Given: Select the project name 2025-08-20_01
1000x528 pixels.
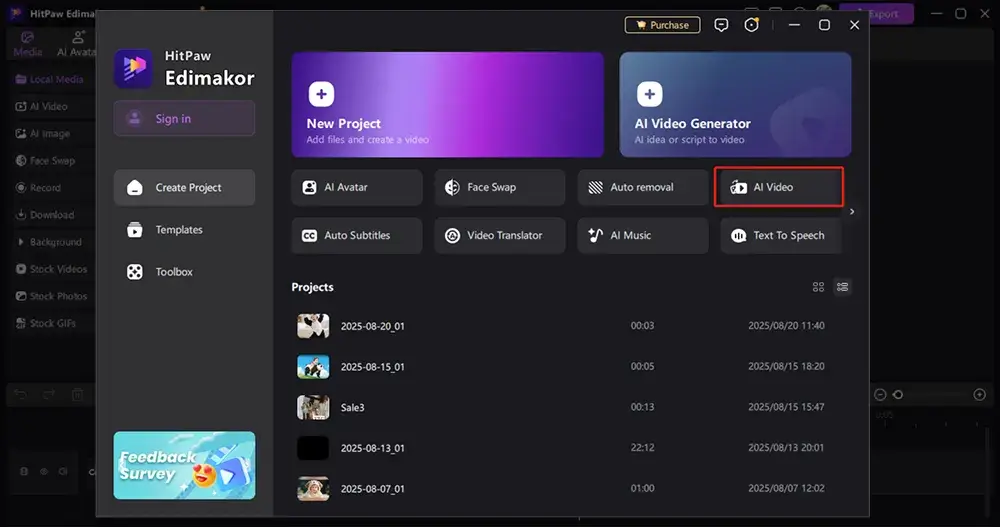Looking at the screenshot, I should pyautogui.click(x=372, y=326).
